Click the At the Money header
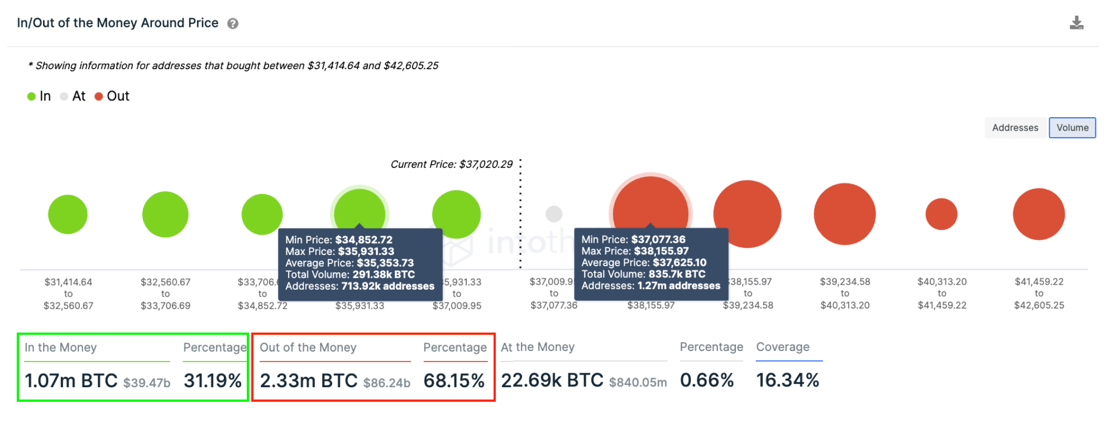 point(538,347)
